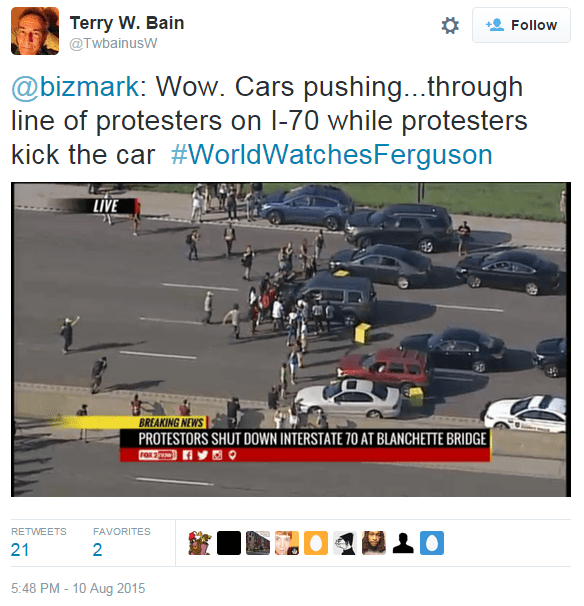
Task: Open the cartoon character retweeter avatar
Action: 200,543
